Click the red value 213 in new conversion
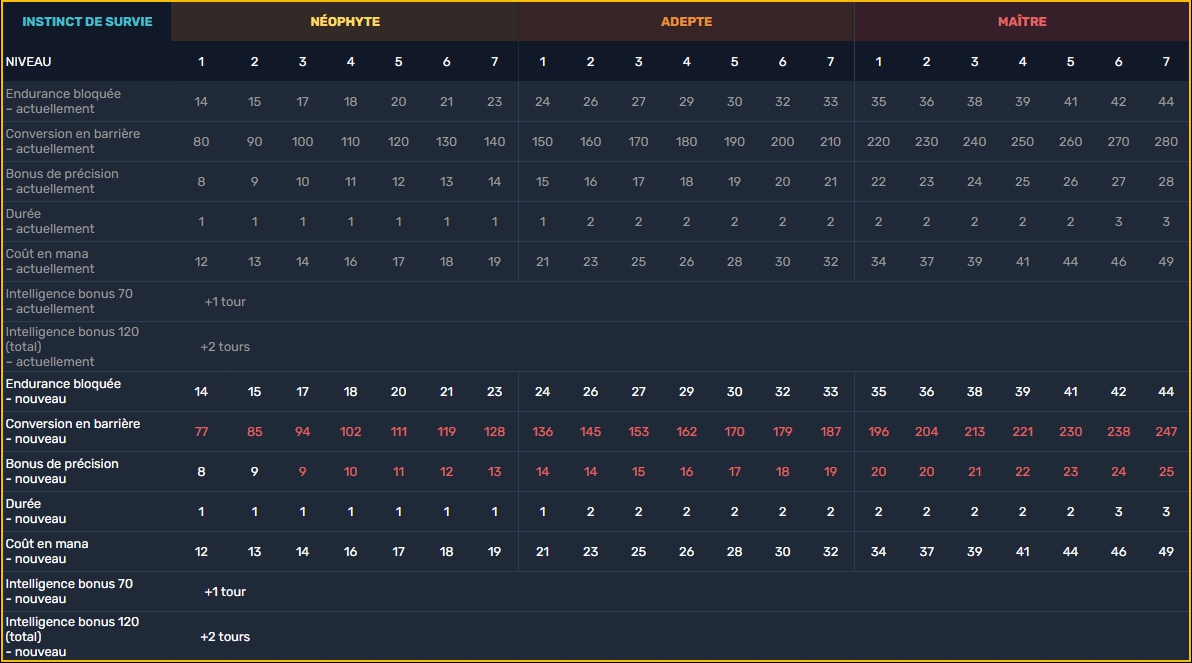Screen dimensions: 1192x663 pos(975,432)
